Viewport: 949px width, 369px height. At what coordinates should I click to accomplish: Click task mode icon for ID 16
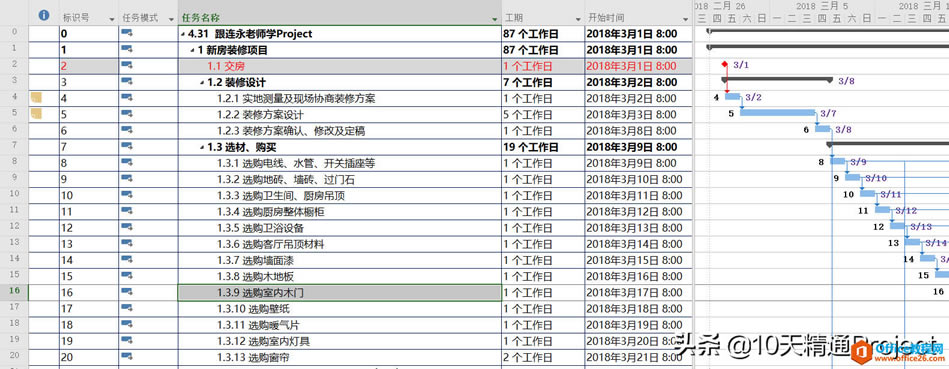128,292
